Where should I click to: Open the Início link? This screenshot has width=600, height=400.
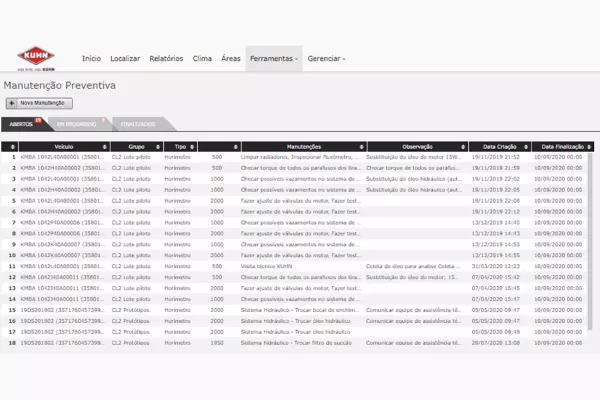click(x=91, y=59)
